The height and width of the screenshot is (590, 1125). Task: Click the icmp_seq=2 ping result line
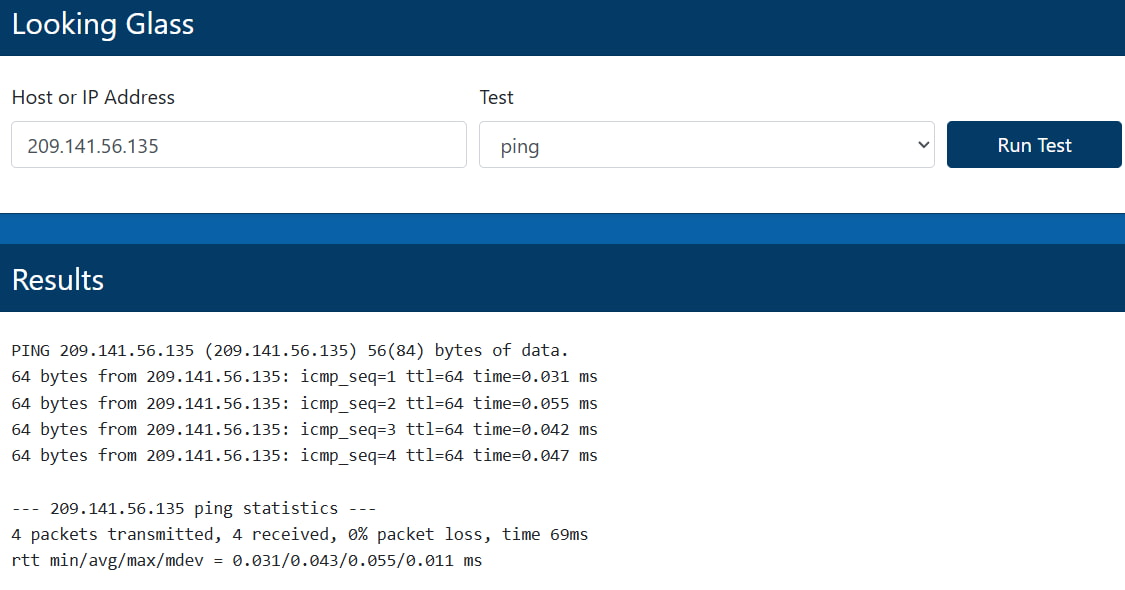304,403
